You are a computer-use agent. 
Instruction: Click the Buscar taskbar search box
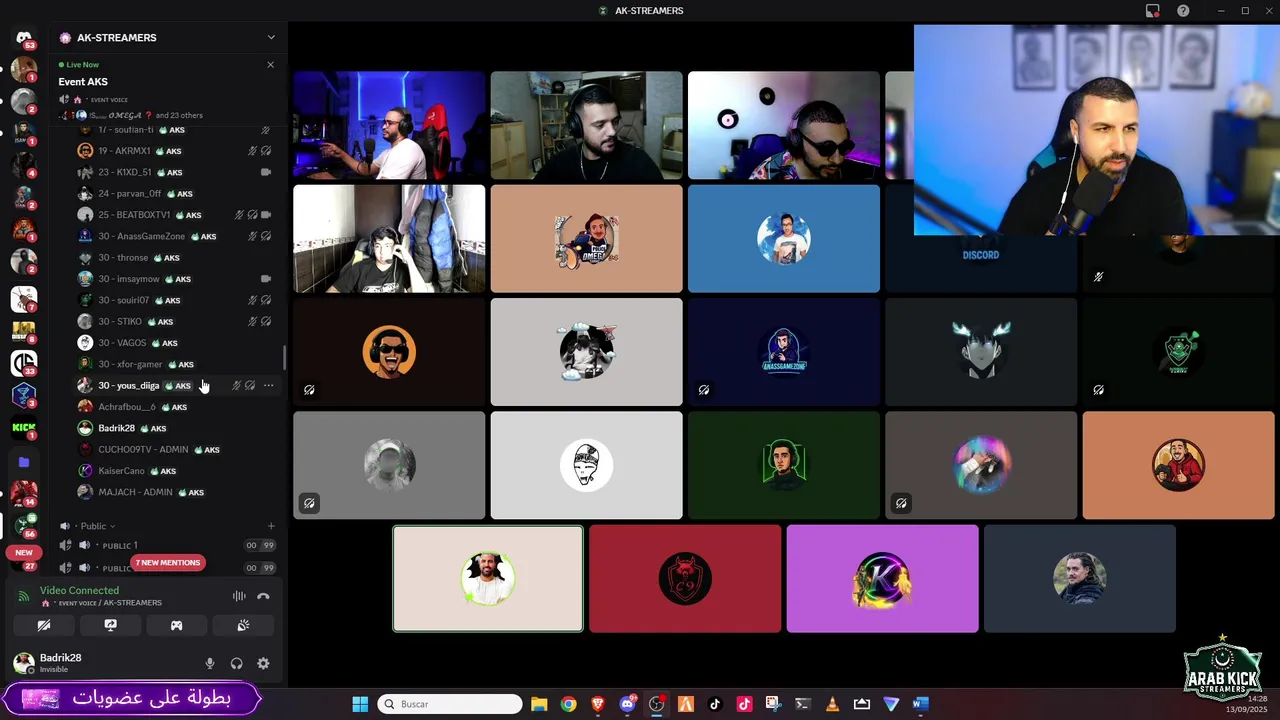(450, 704)
